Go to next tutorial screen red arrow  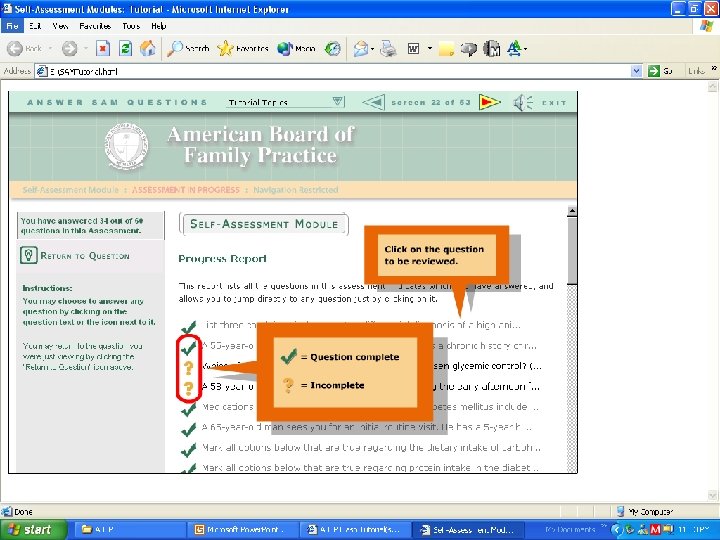click(489, 102)
